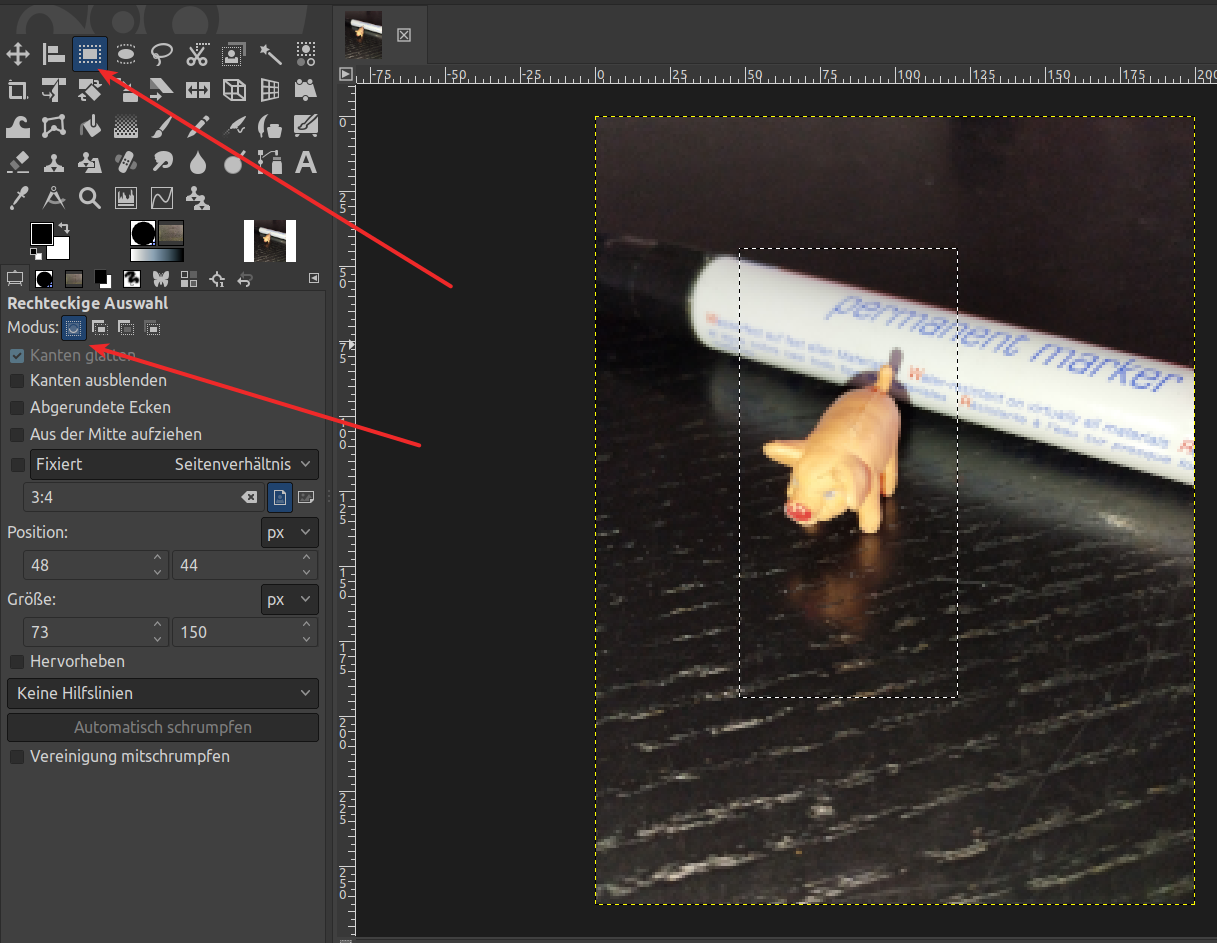Select the Free Select lasso tool
The image size is (1217, 943).
[162, 54]
